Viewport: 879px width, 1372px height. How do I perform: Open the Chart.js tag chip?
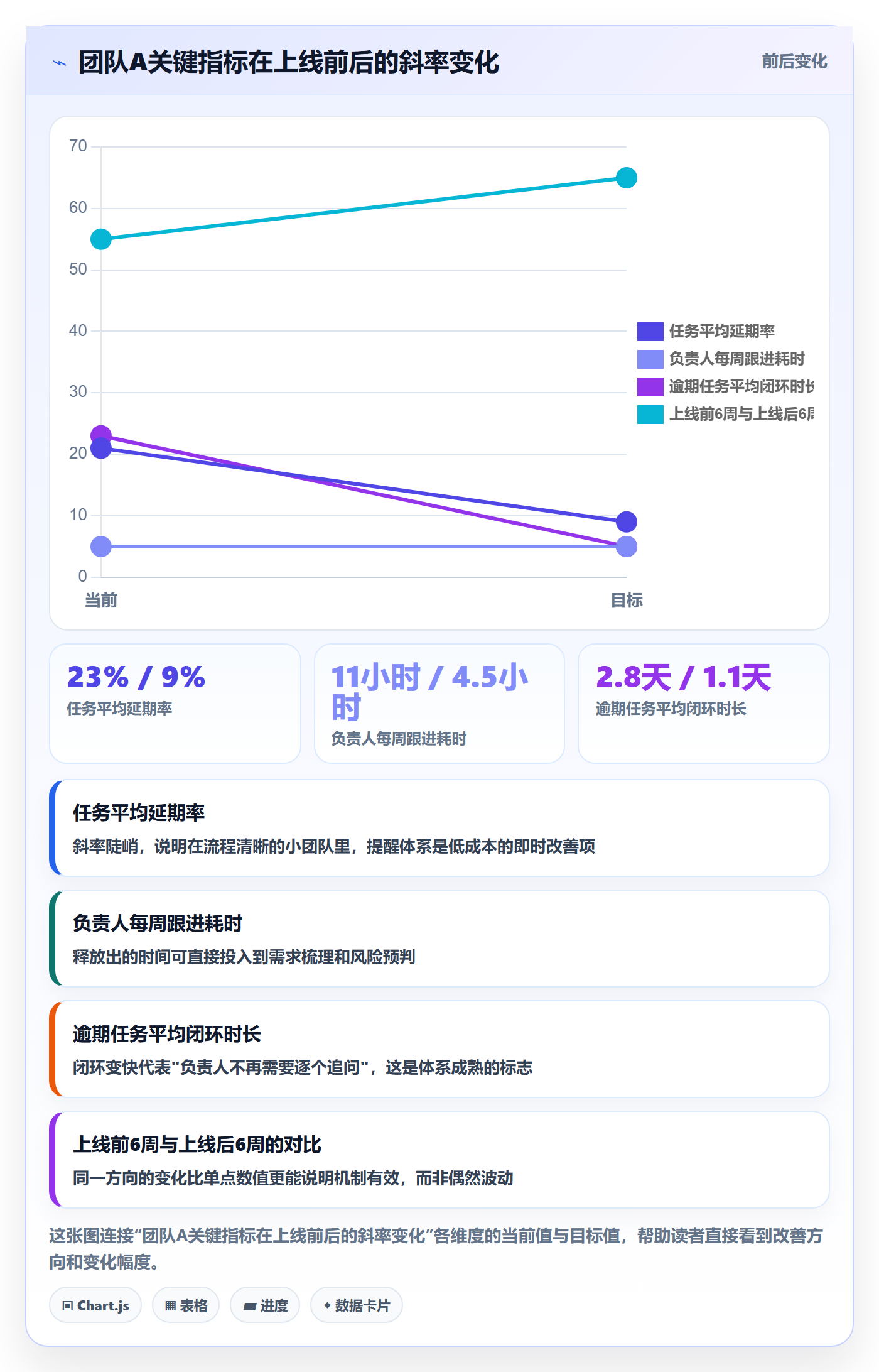(x=95, y=1305)
